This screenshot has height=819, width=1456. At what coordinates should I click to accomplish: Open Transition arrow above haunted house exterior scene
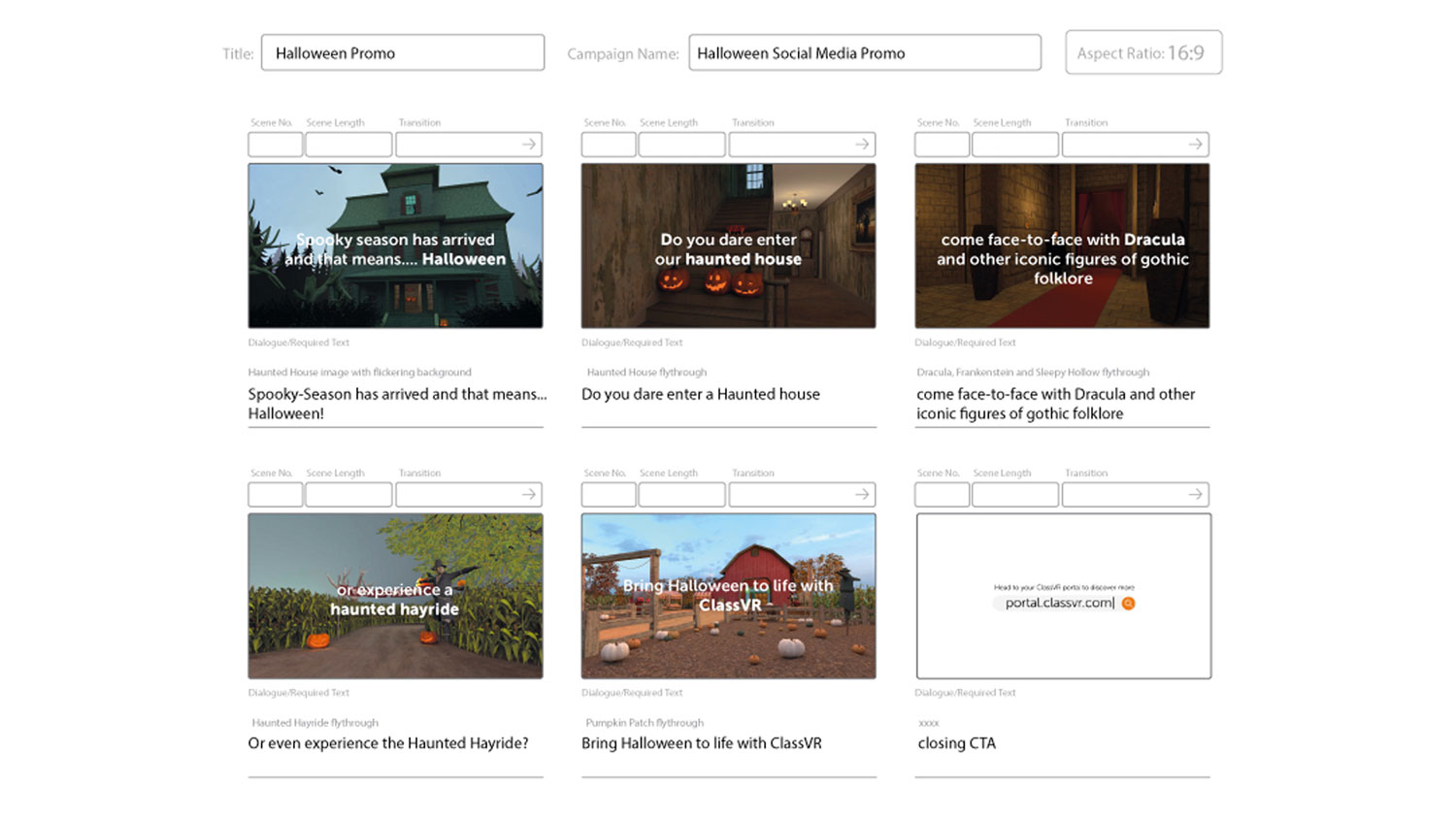click(x=529, y=144)
